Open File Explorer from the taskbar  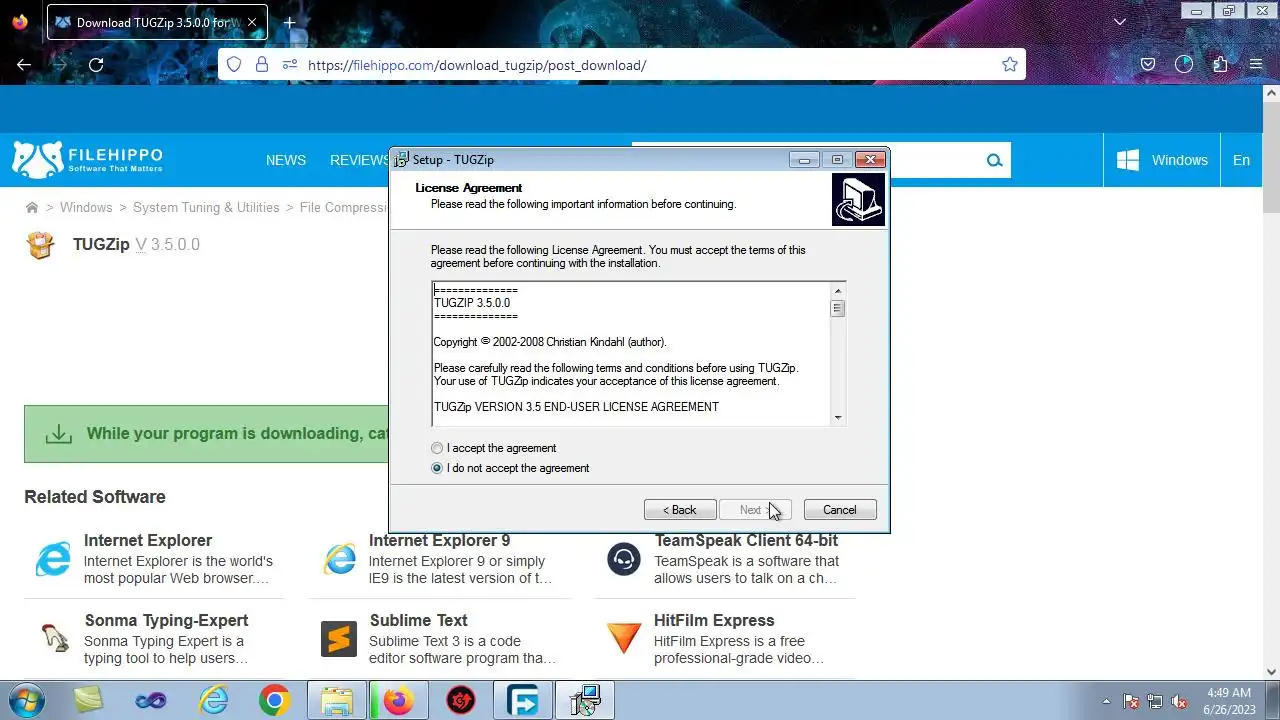337,701
